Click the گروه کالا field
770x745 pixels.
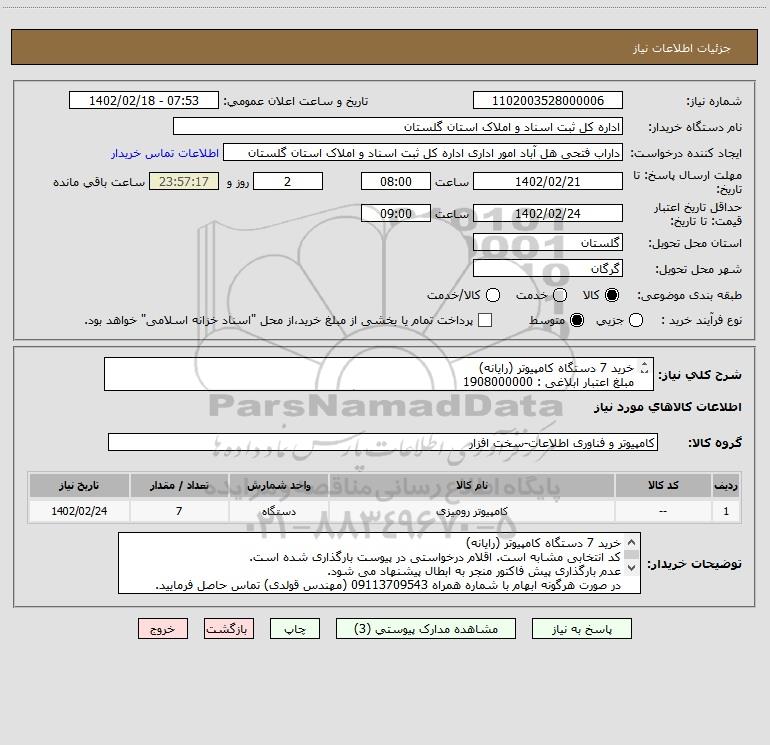coord(383,442)
